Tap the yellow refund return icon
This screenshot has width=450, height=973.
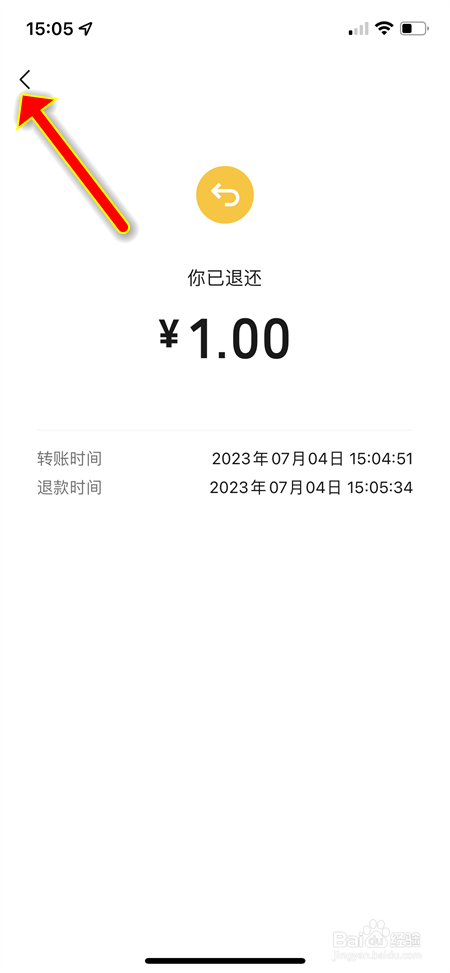tap(225, 195)
